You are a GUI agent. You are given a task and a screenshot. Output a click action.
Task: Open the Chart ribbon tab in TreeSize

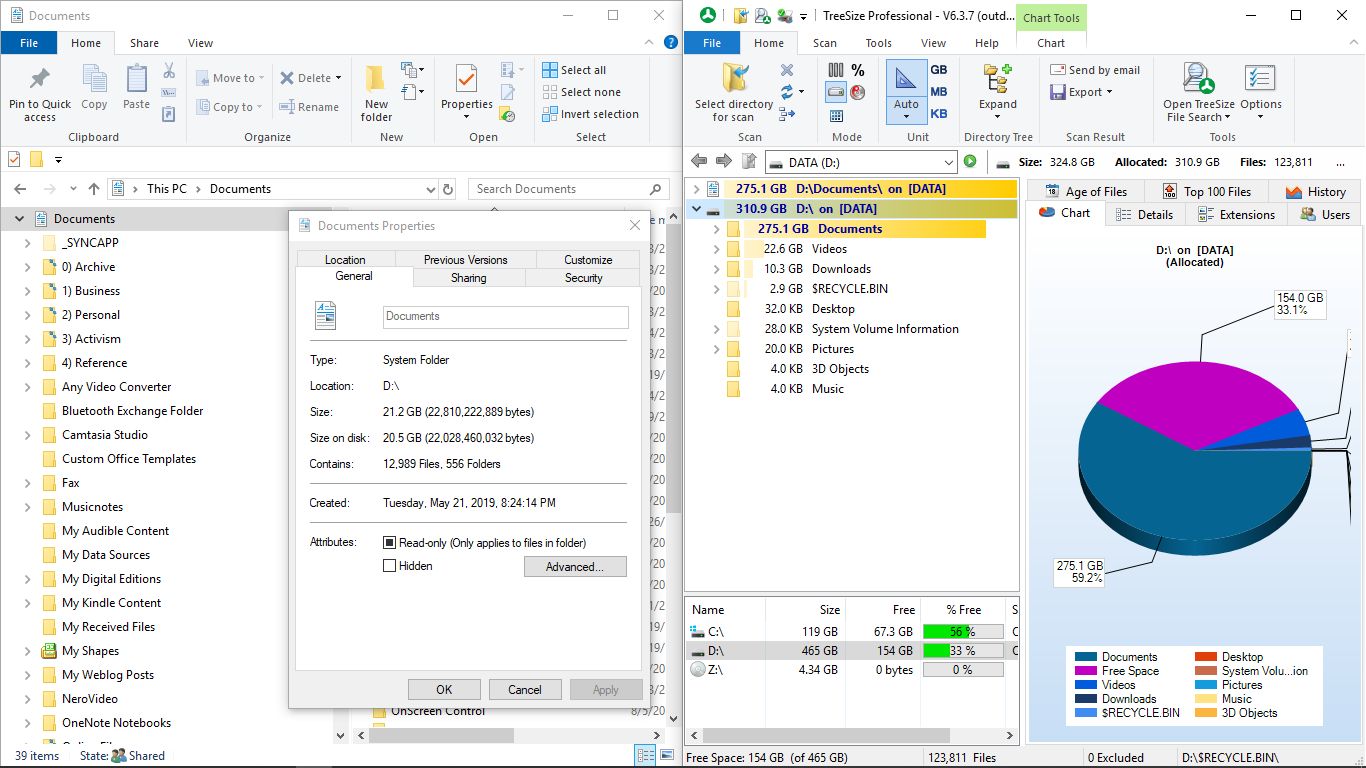1051,43
